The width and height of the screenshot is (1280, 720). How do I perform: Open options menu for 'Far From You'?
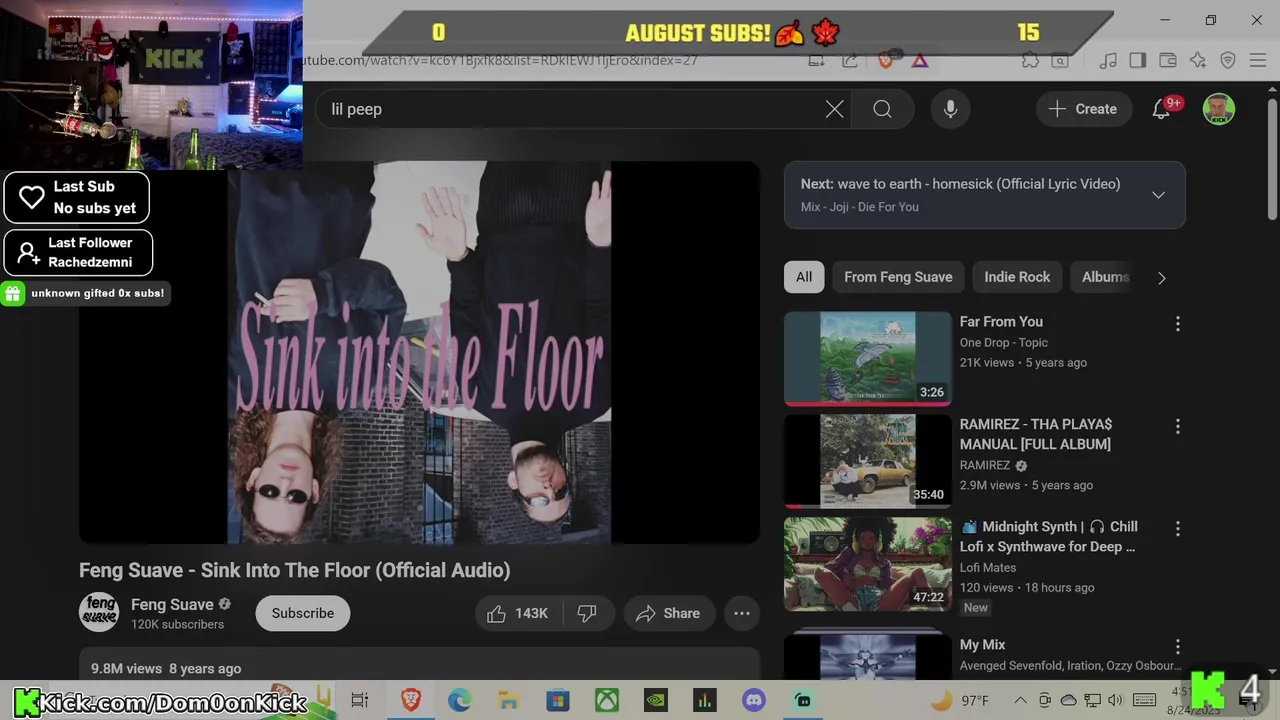pyautogui.click(x=1177, y=324)
